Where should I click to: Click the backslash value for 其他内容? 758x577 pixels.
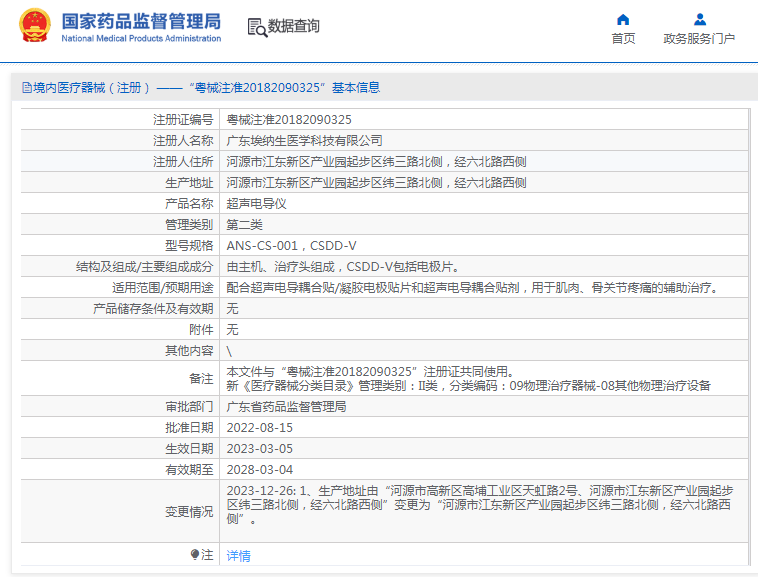click(229, 351)
